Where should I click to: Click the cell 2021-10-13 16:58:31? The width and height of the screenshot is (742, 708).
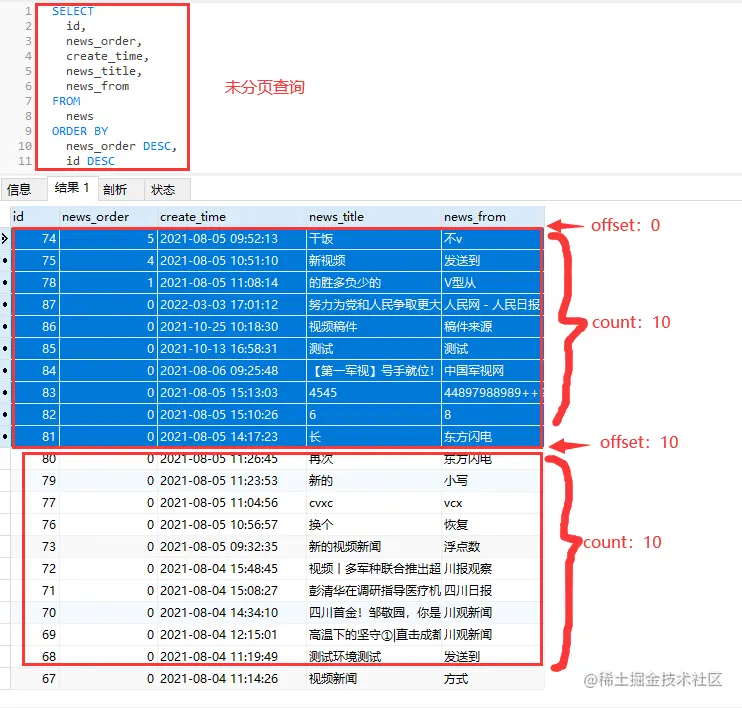pyautogui.click(x=231, y=349)
